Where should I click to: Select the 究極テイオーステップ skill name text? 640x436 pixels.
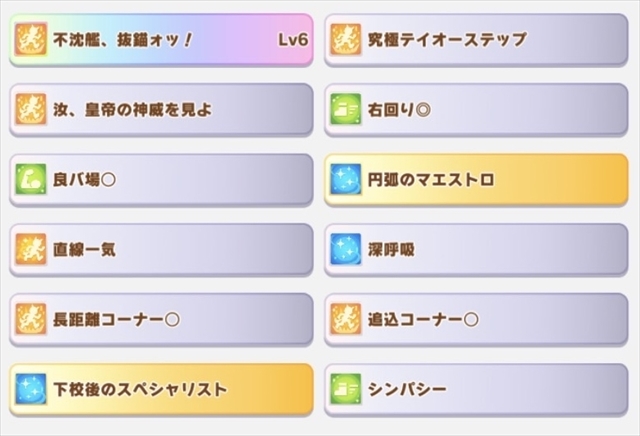click(447, 40)
